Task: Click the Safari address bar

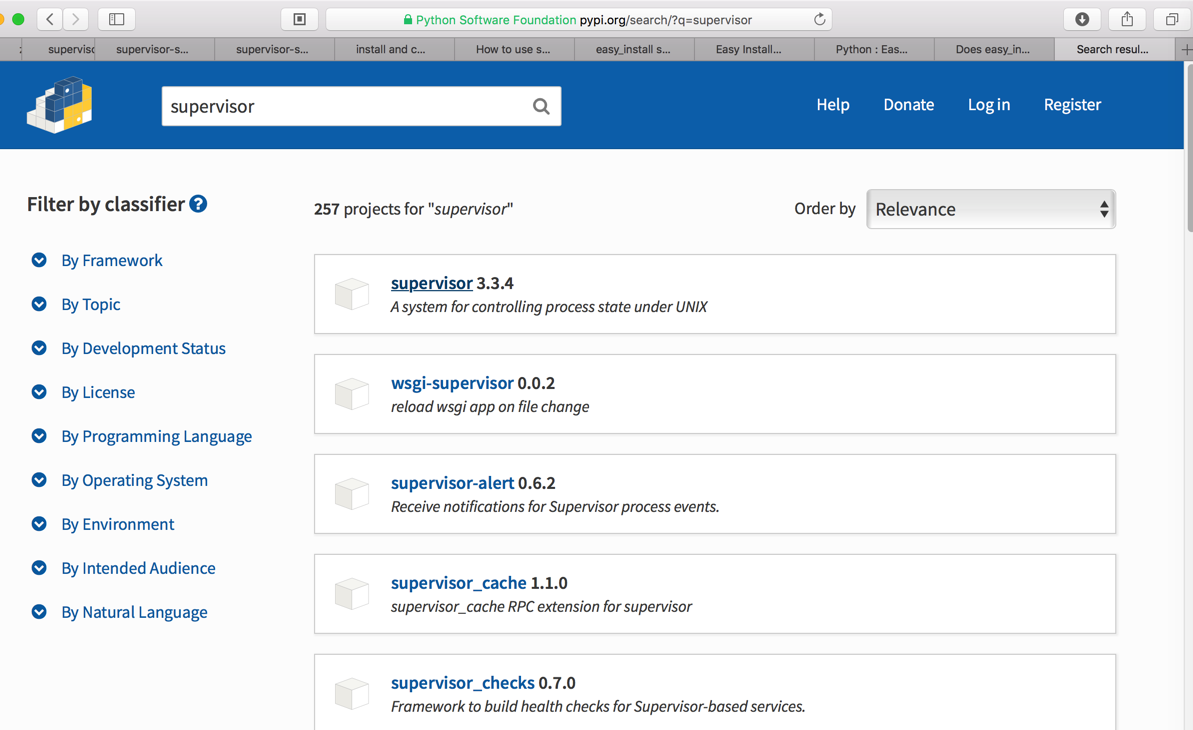Action: (578, 20)
